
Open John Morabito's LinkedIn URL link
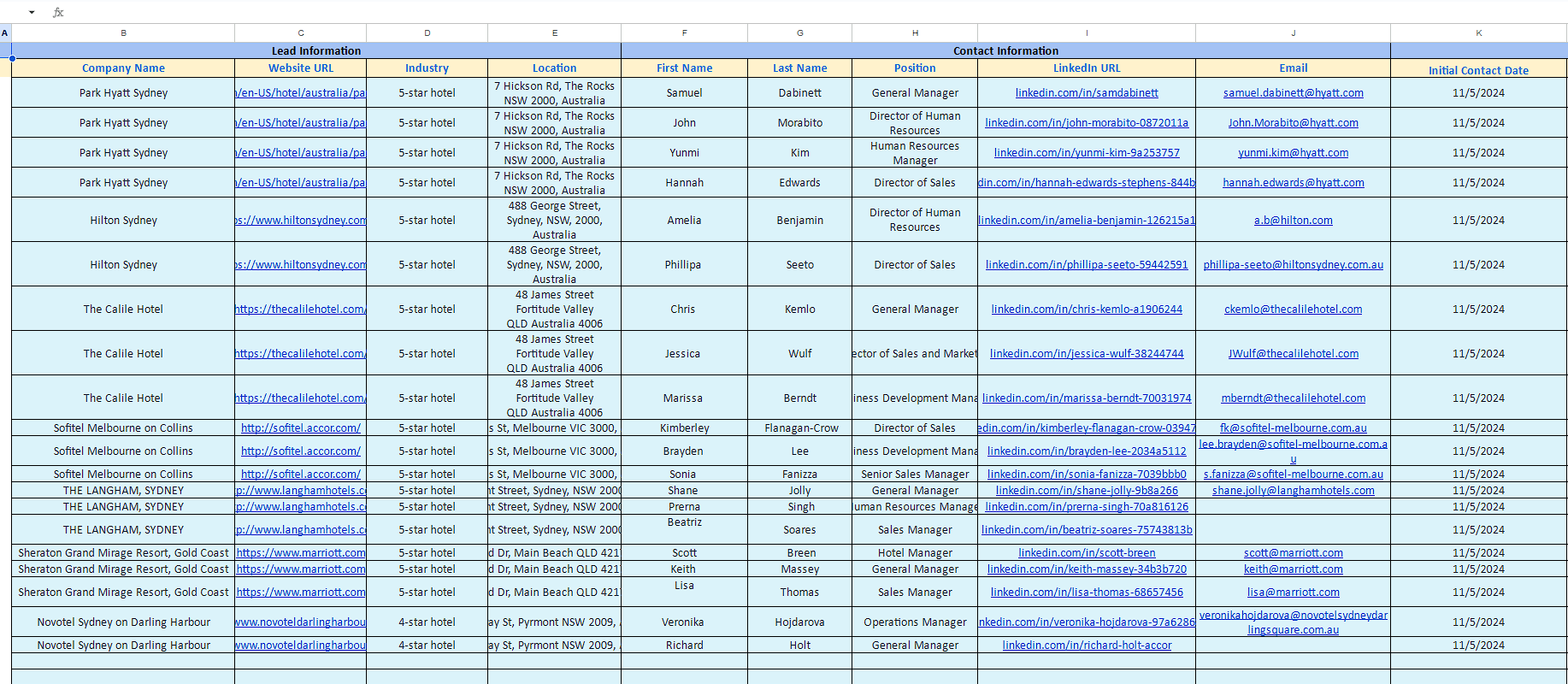point(1087,123)
